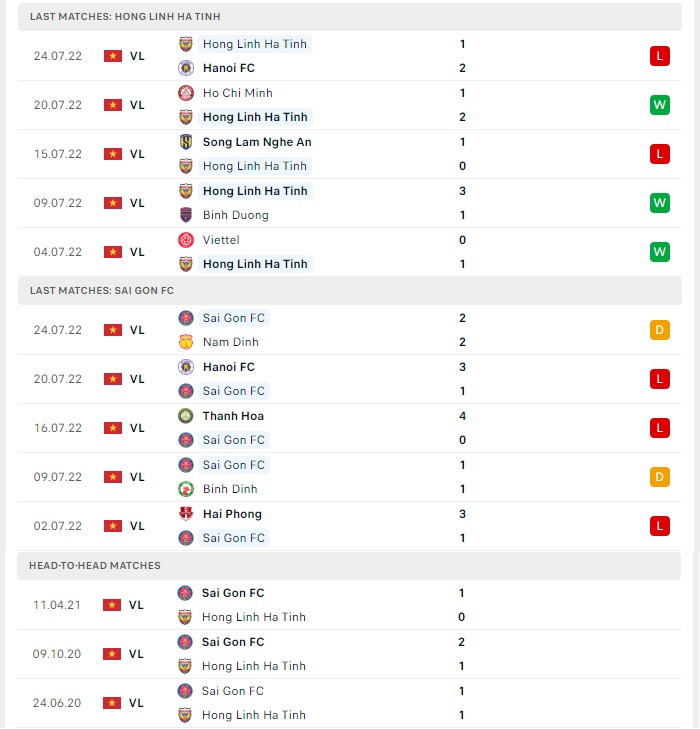Click the Vietnam flag beside 15.07.22 match

pyautogui.click(x=113, y=154)
